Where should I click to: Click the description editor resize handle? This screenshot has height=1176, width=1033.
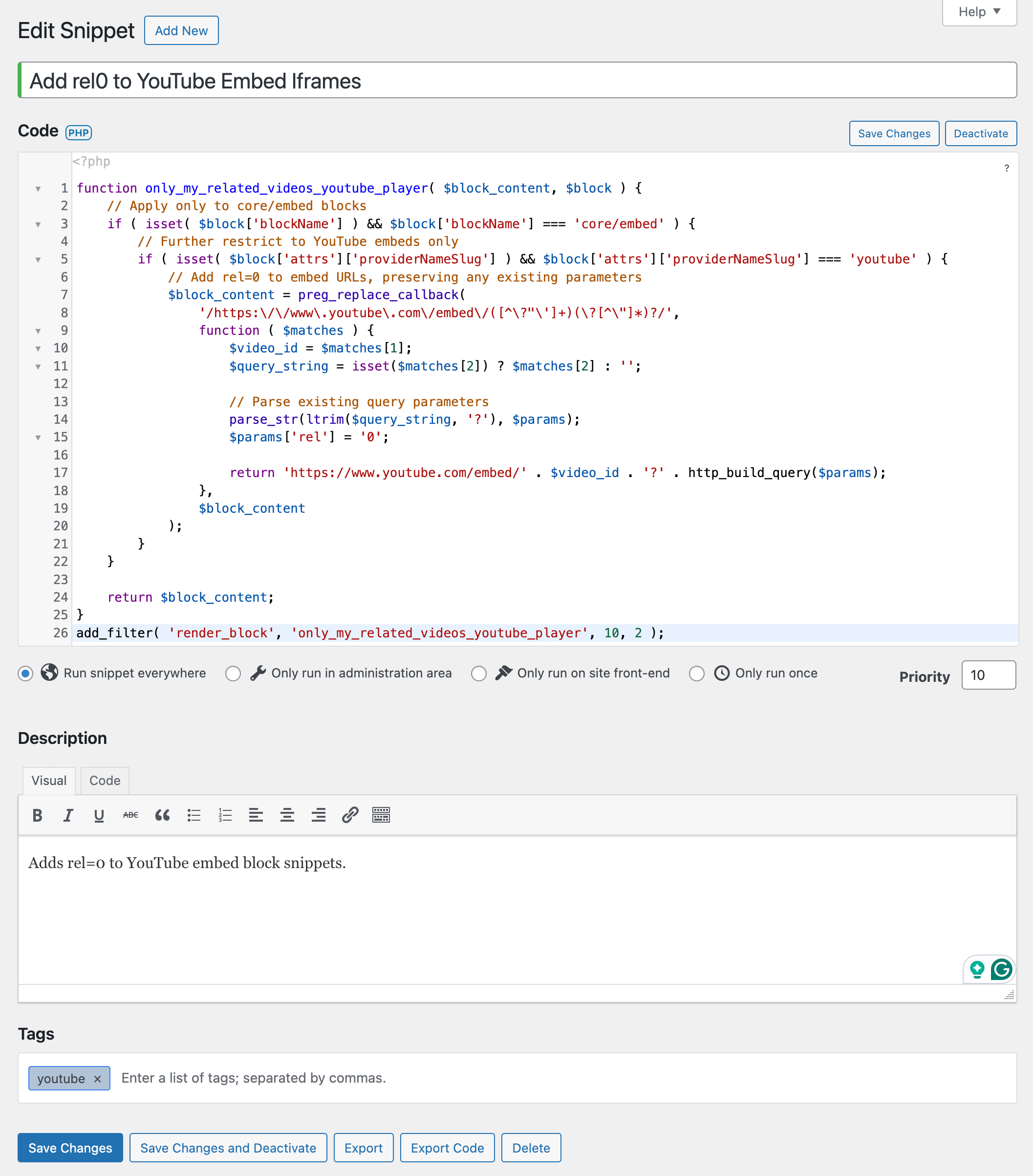pos(1010,995)
